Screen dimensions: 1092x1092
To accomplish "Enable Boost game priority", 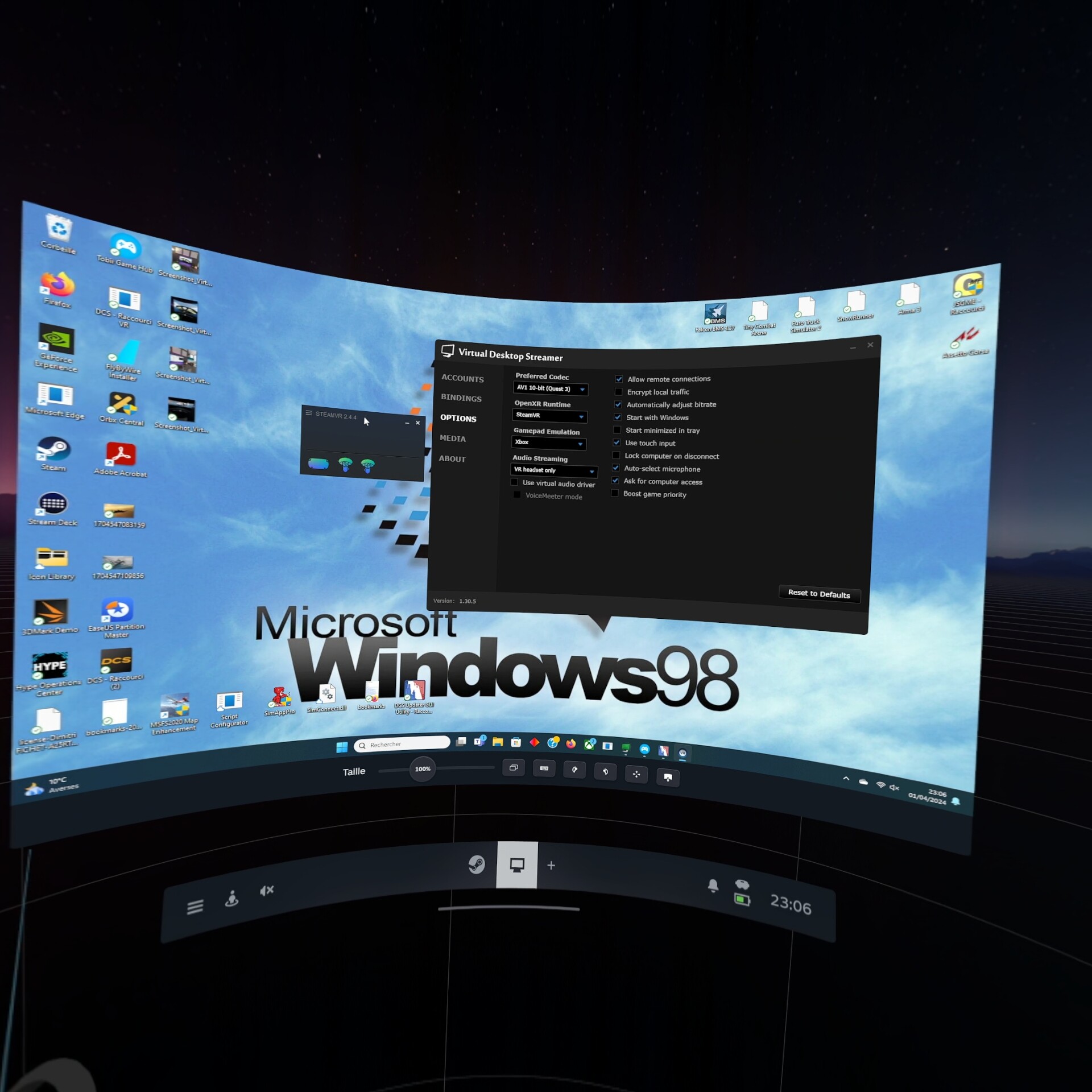I will coord(614,493).
